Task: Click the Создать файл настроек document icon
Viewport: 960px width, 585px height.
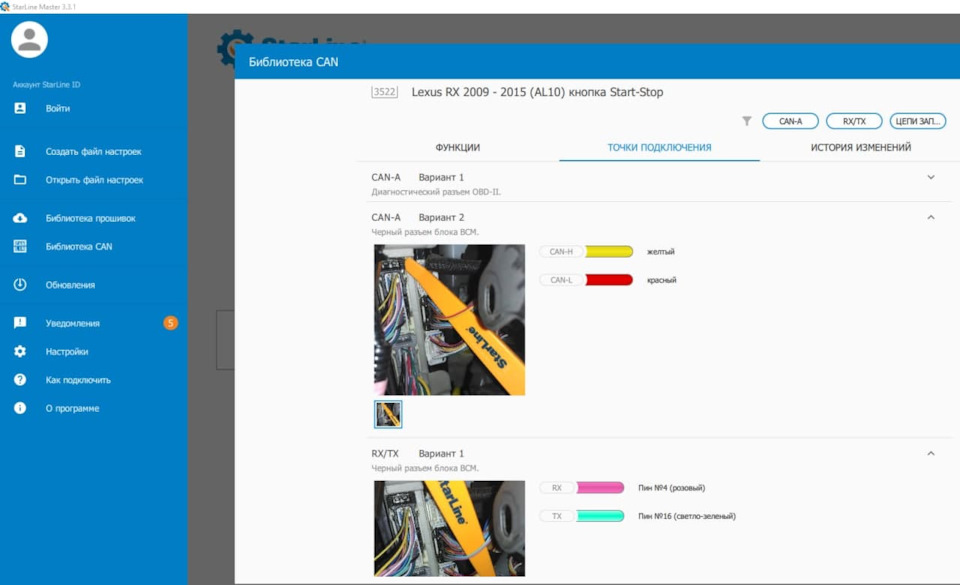Action: tap(20, 151)
